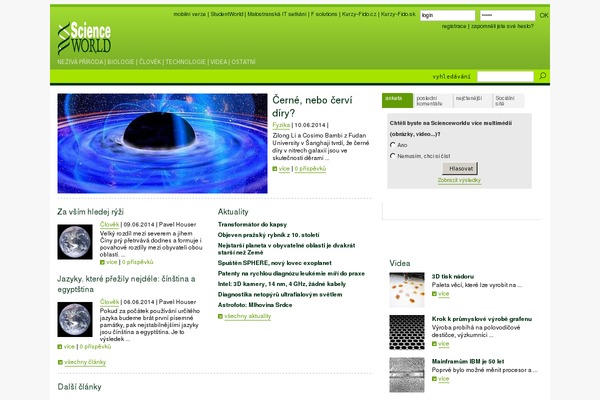
Task: Click the search magnifier icon
Action: tap(543, 76)
